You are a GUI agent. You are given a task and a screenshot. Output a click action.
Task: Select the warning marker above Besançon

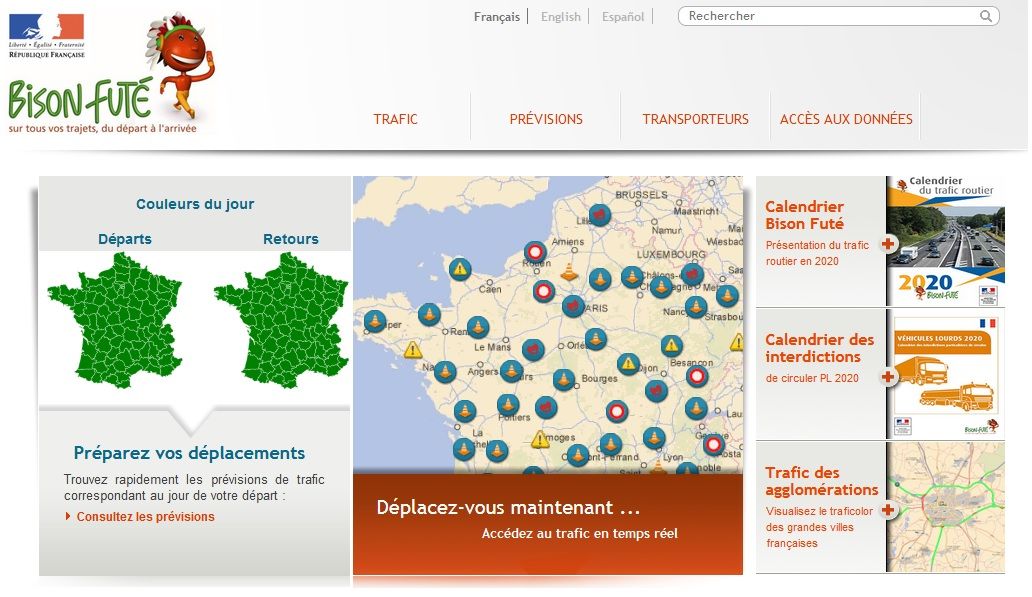[671, 345]
